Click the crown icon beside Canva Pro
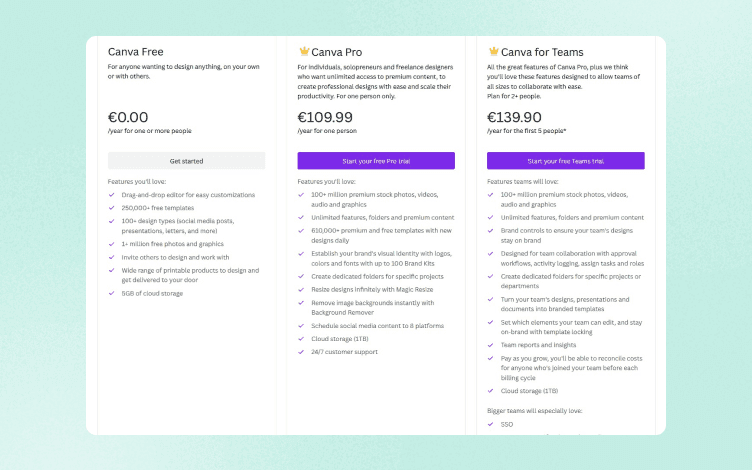752x470 pixels. [x=304, y=51]
